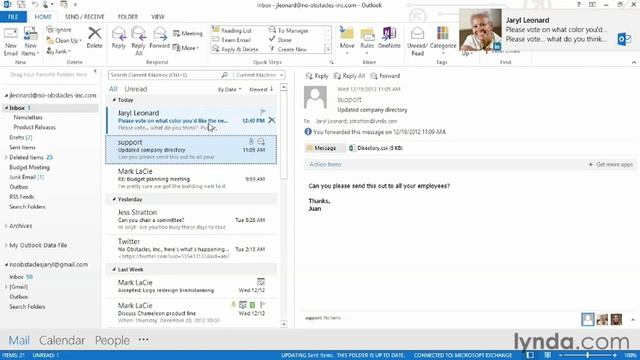Open the Jess Stratton email
The width and height of the screenshot is (640, 360).
pyautogui.click(x=191, y=220)
